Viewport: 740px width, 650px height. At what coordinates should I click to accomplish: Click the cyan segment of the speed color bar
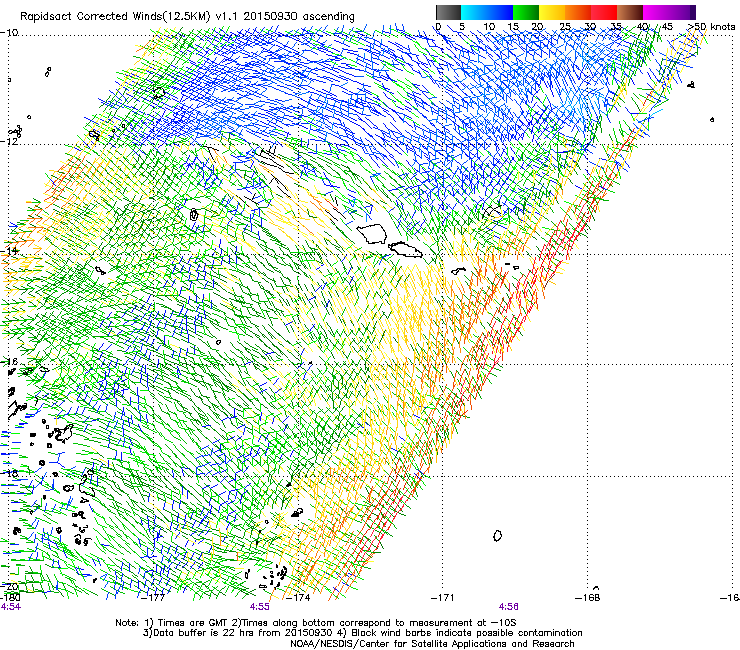473,12
